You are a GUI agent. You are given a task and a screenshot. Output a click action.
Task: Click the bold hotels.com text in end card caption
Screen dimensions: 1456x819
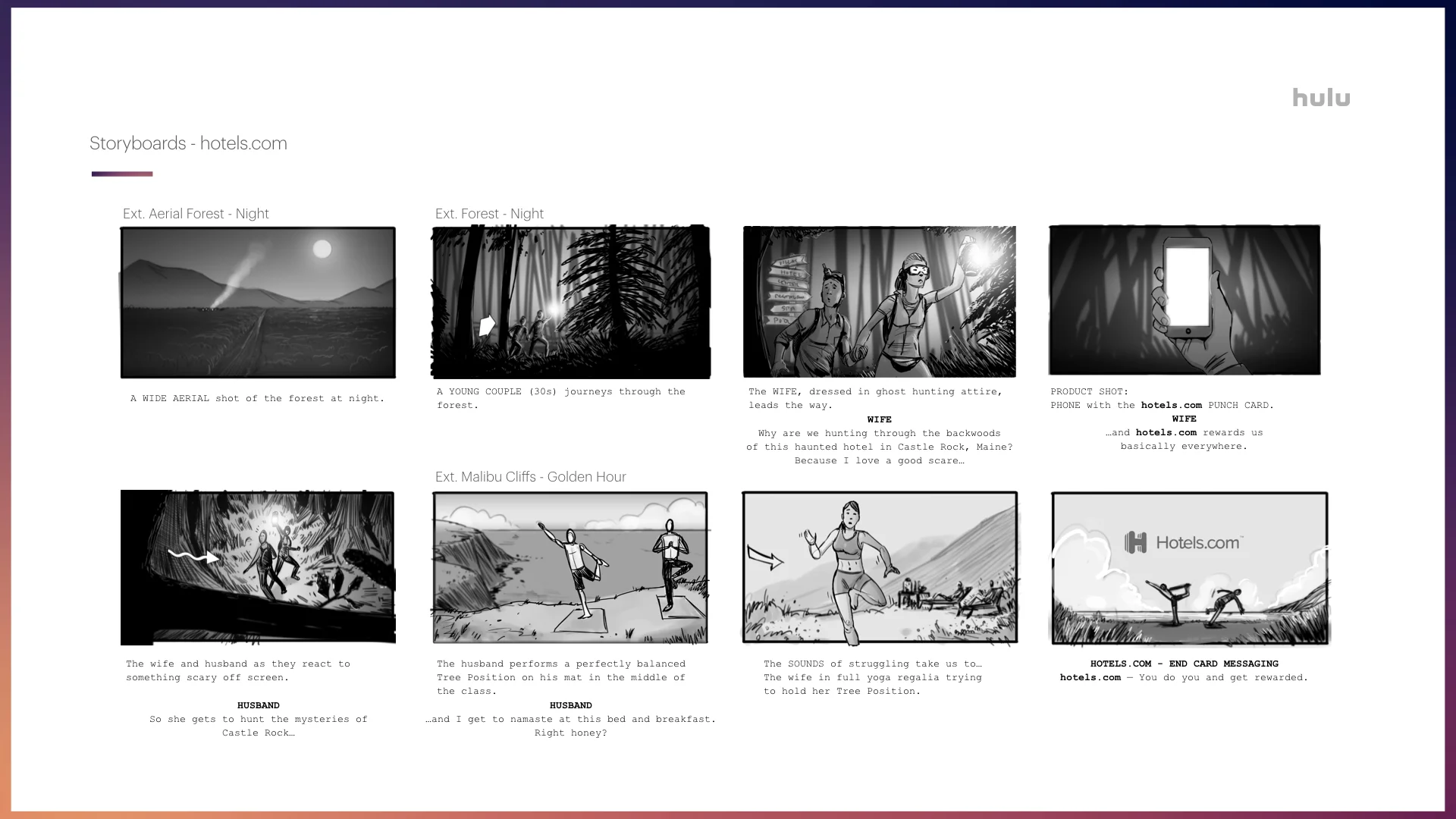coord(1090,677)
